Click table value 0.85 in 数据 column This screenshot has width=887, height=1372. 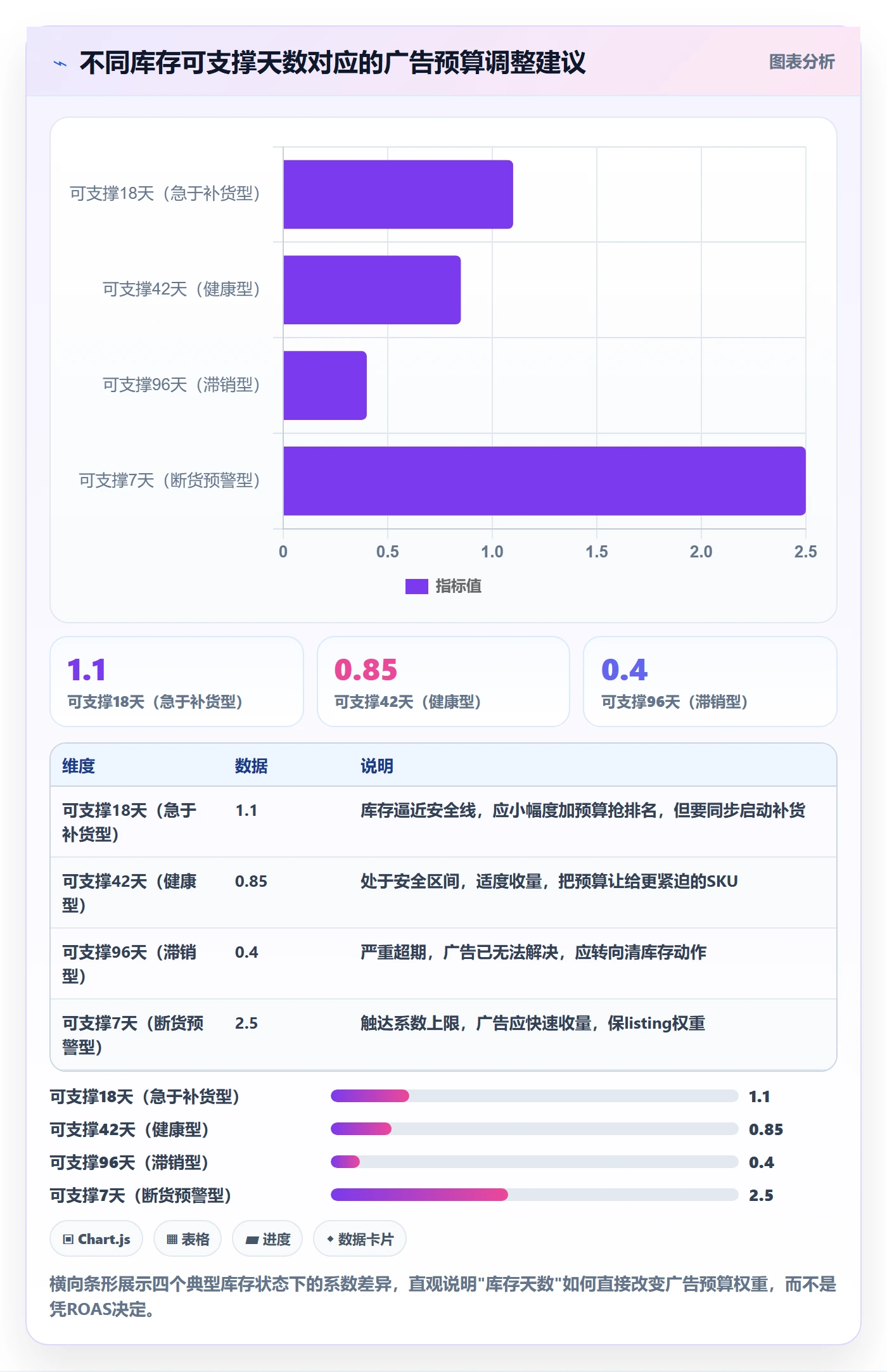pyautogui.click(x=251, y=881)
